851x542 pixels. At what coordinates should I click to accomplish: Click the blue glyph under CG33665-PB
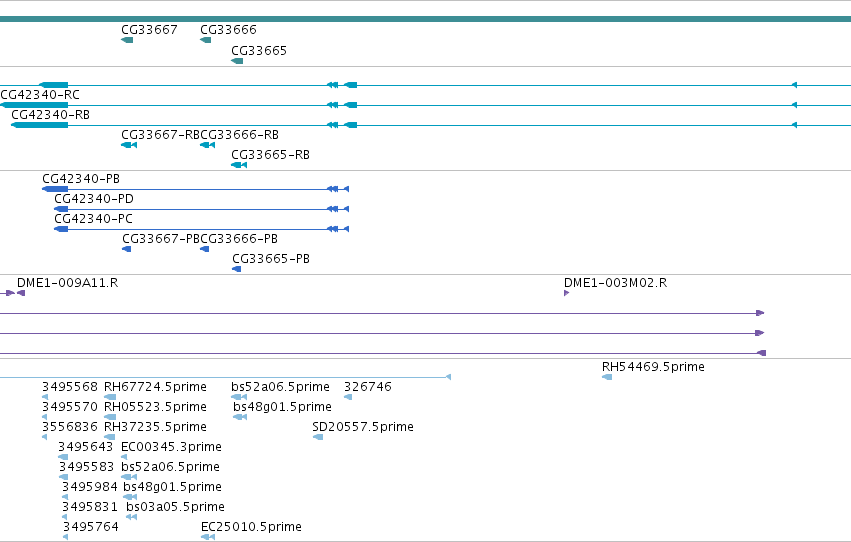click(237, 269)
